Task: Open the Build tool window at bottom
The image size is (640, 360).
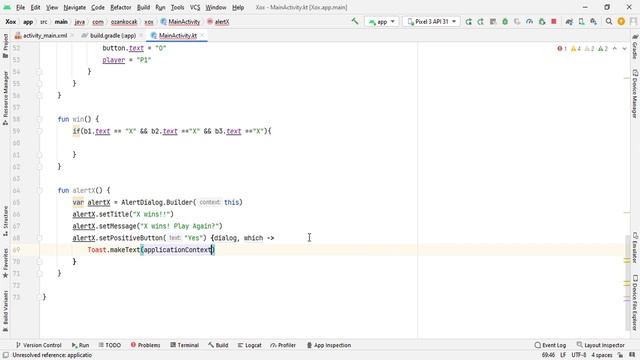Action: click(218, 345)
